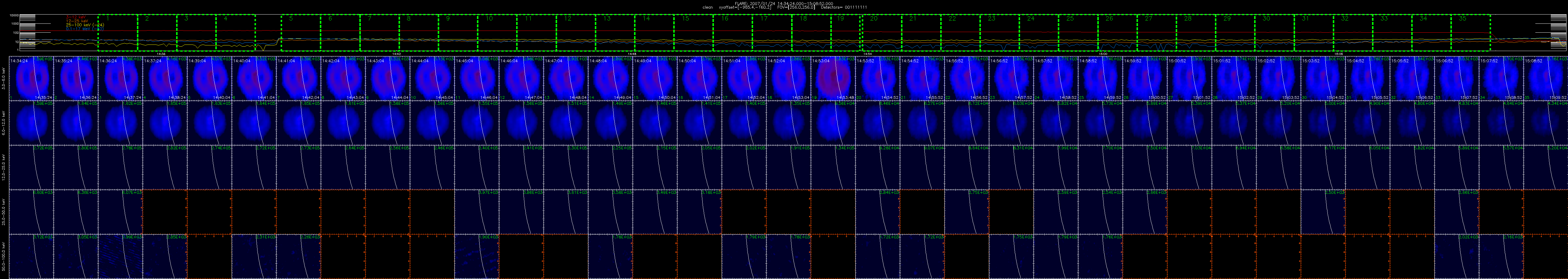Screen dimensions: 1568x279
Task: Select time interval 13 in the light curve
Action: [615, 33]
